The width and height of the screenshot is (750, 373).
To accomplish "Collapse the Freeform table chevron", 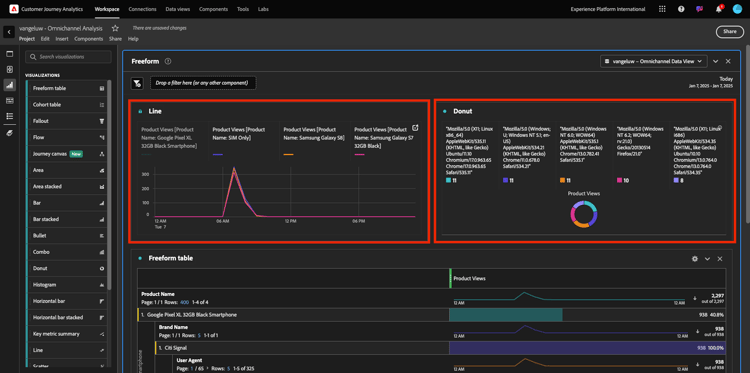I will 707,259.
